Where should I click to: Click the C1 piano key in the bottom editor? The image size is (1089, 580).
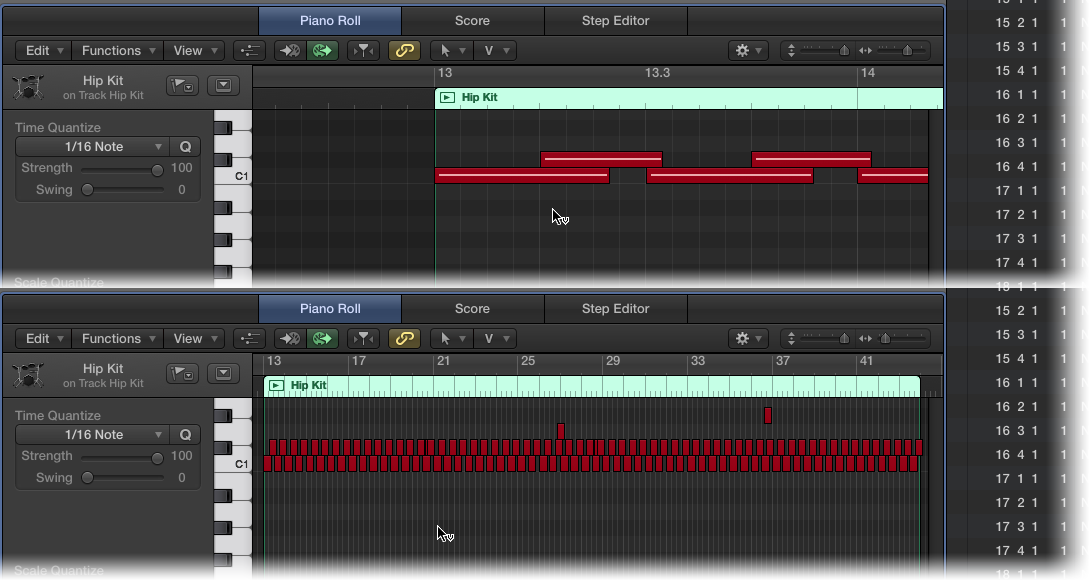tap(232, 464)
